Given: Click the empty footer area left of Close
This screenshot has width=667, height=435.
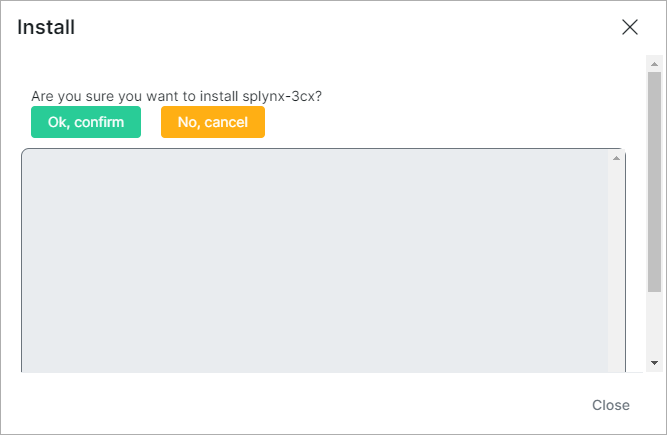Looking at the screenshot, I should point(300,405).
